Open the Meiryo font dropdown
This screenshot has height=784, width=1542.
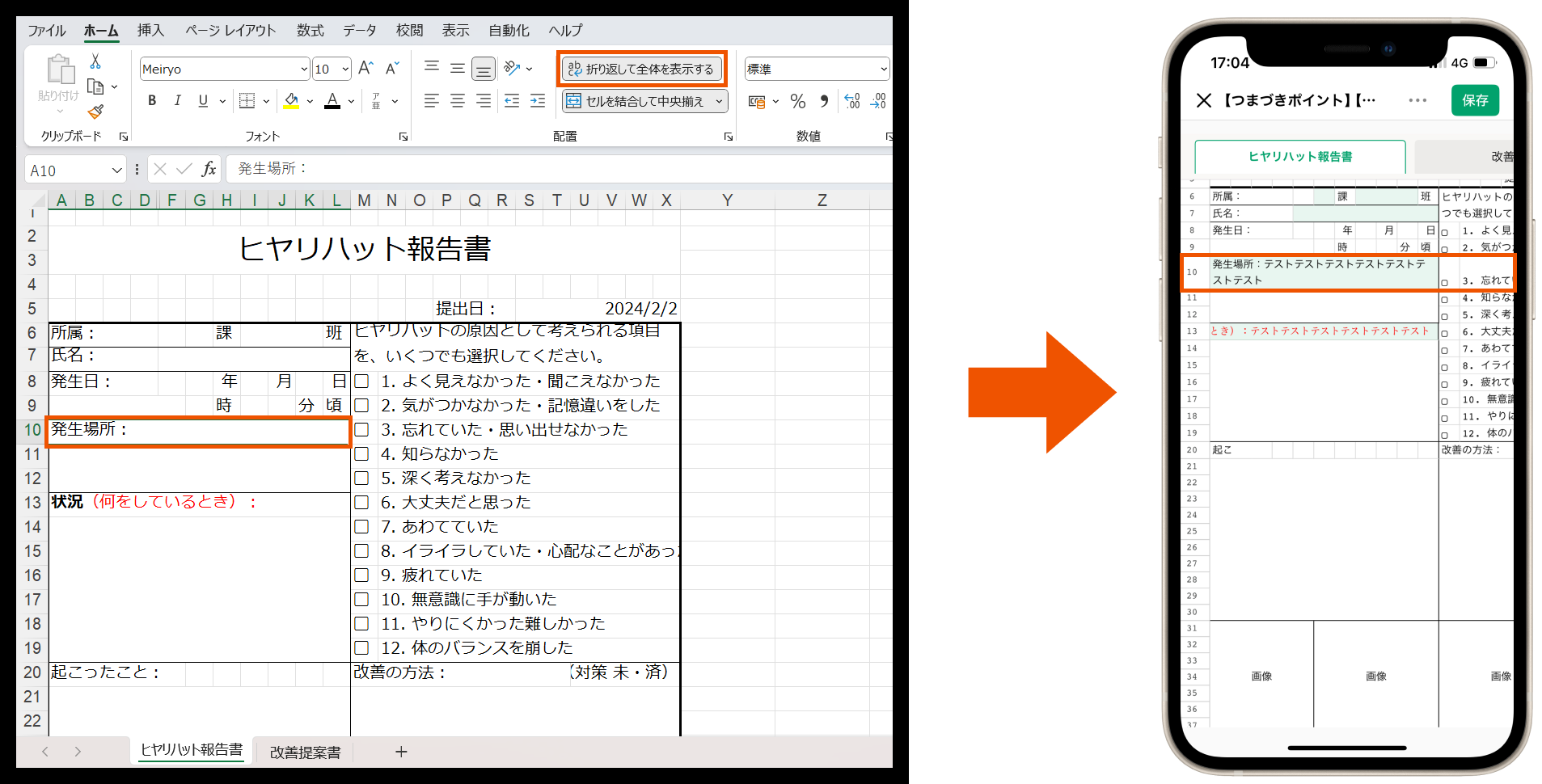tap(303, 69)
